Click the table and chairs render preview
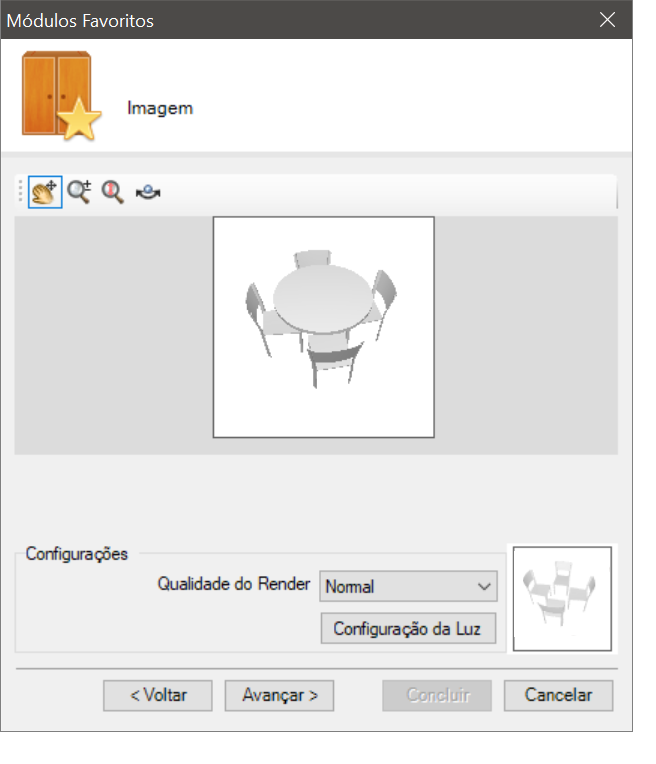656x764 pixels. tap(324, 327)
